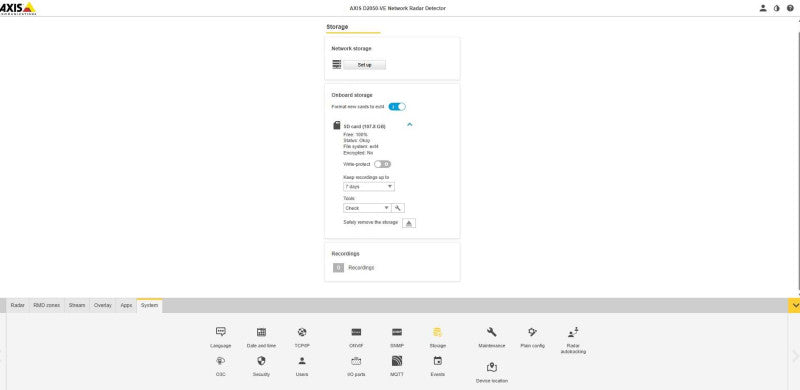Image resolution: width=800 pixels, height=390 pixels.
Task: Click the user account icon
Action: [x=763, y=8]
